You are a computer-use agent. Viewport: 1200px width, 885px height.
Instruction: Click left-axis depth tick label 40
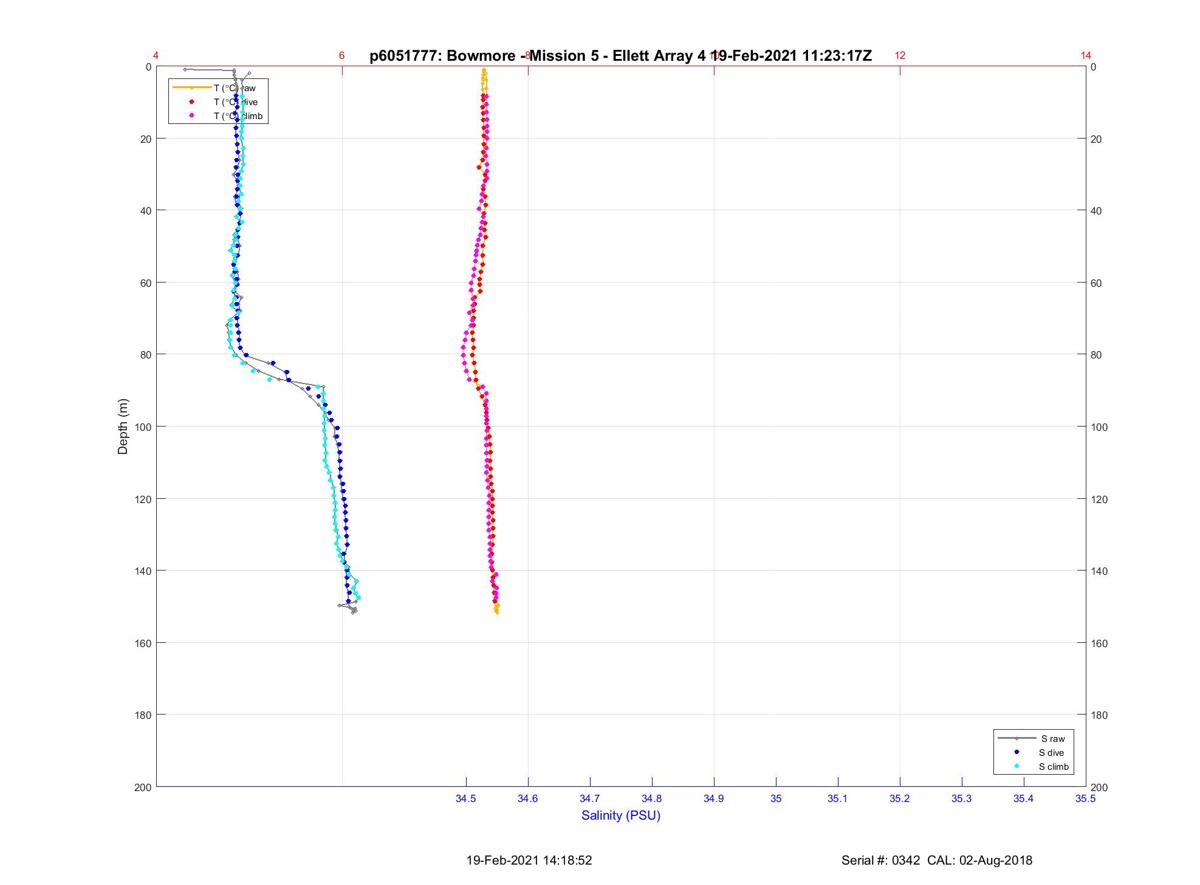tap(144, 211)
